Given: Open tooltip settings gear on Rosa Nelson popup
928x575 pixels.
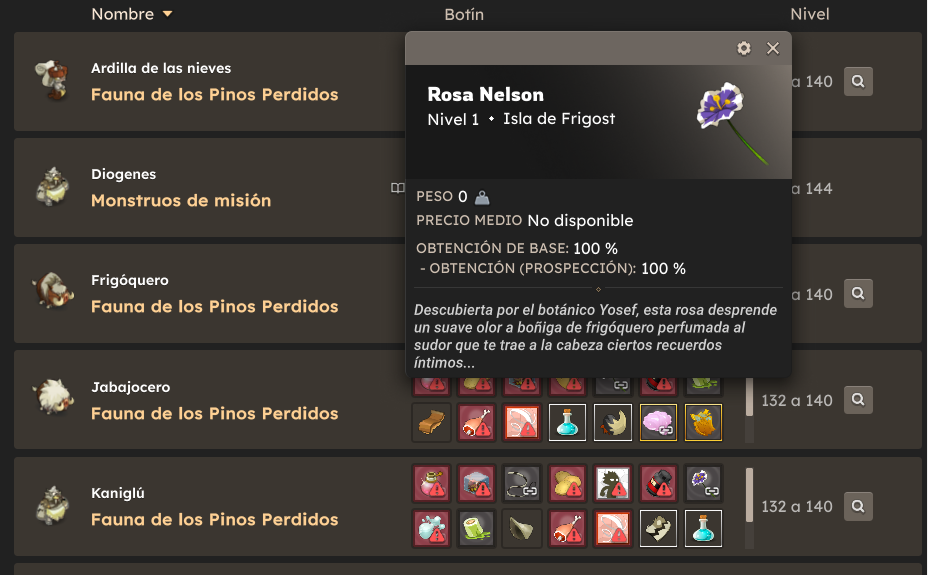Looking at the screenshot, I should pyautogui.click(x=744, y=49).
